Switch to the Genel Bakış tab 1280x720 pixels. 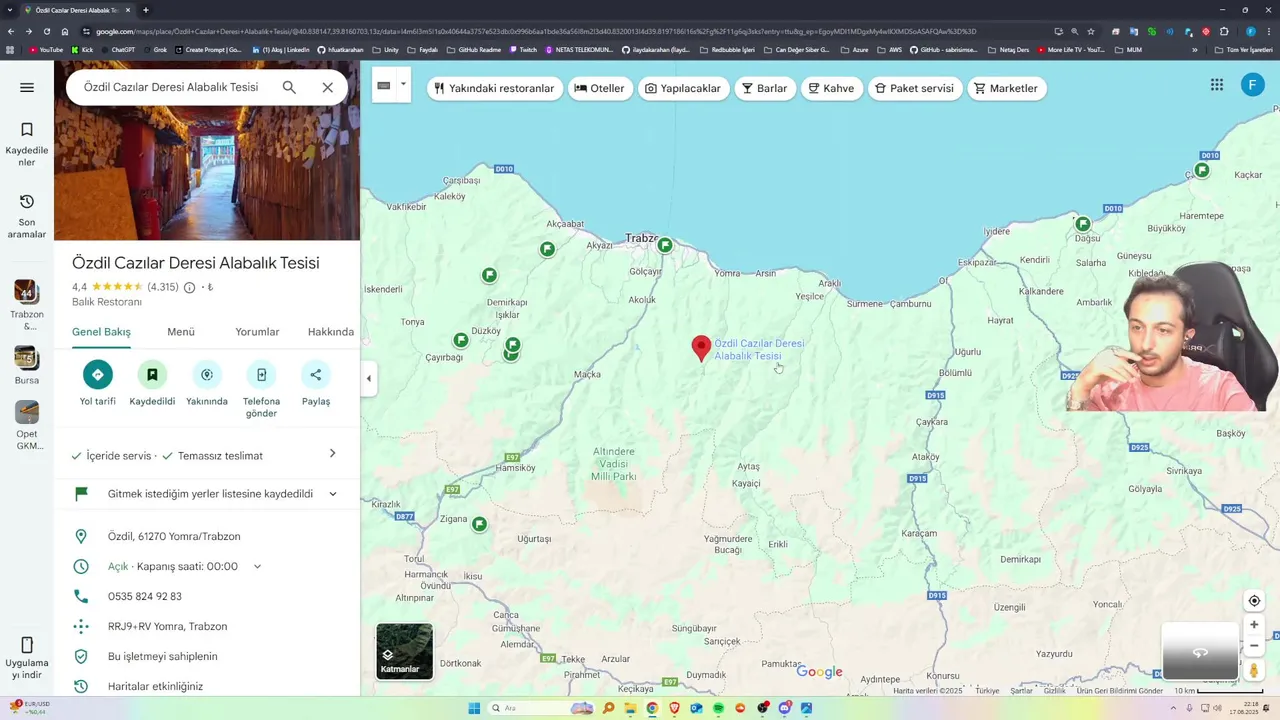point(101,332)
